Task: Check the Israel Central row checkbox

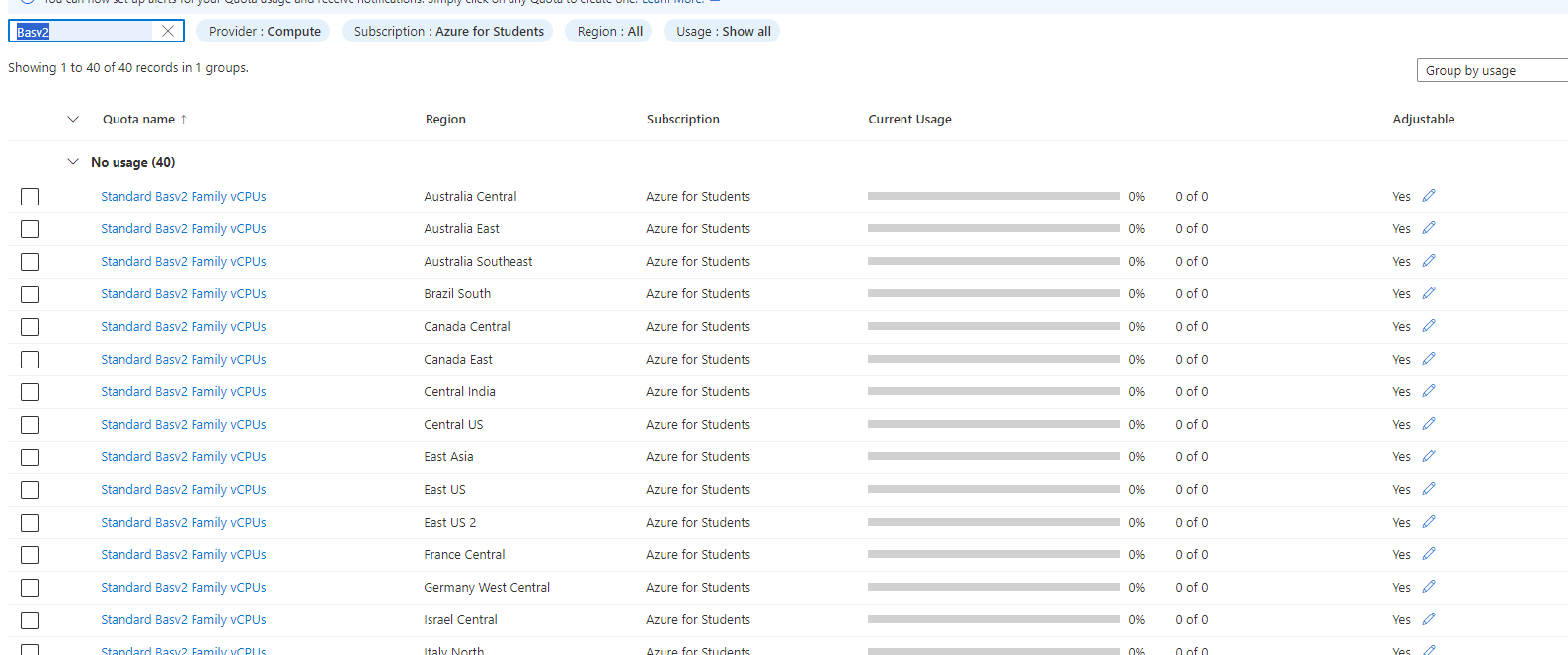Action: (x=30, y=620)
